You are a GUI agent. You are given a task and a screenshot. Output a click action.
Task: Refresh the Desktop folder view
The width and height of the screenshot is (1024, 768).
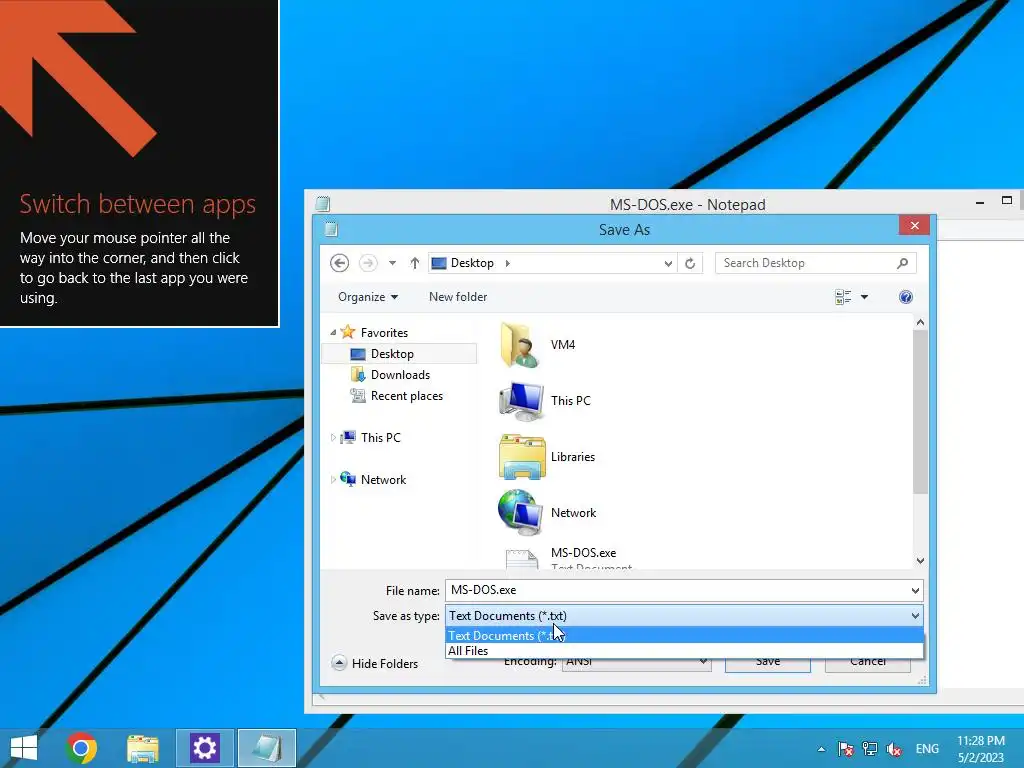690,263
